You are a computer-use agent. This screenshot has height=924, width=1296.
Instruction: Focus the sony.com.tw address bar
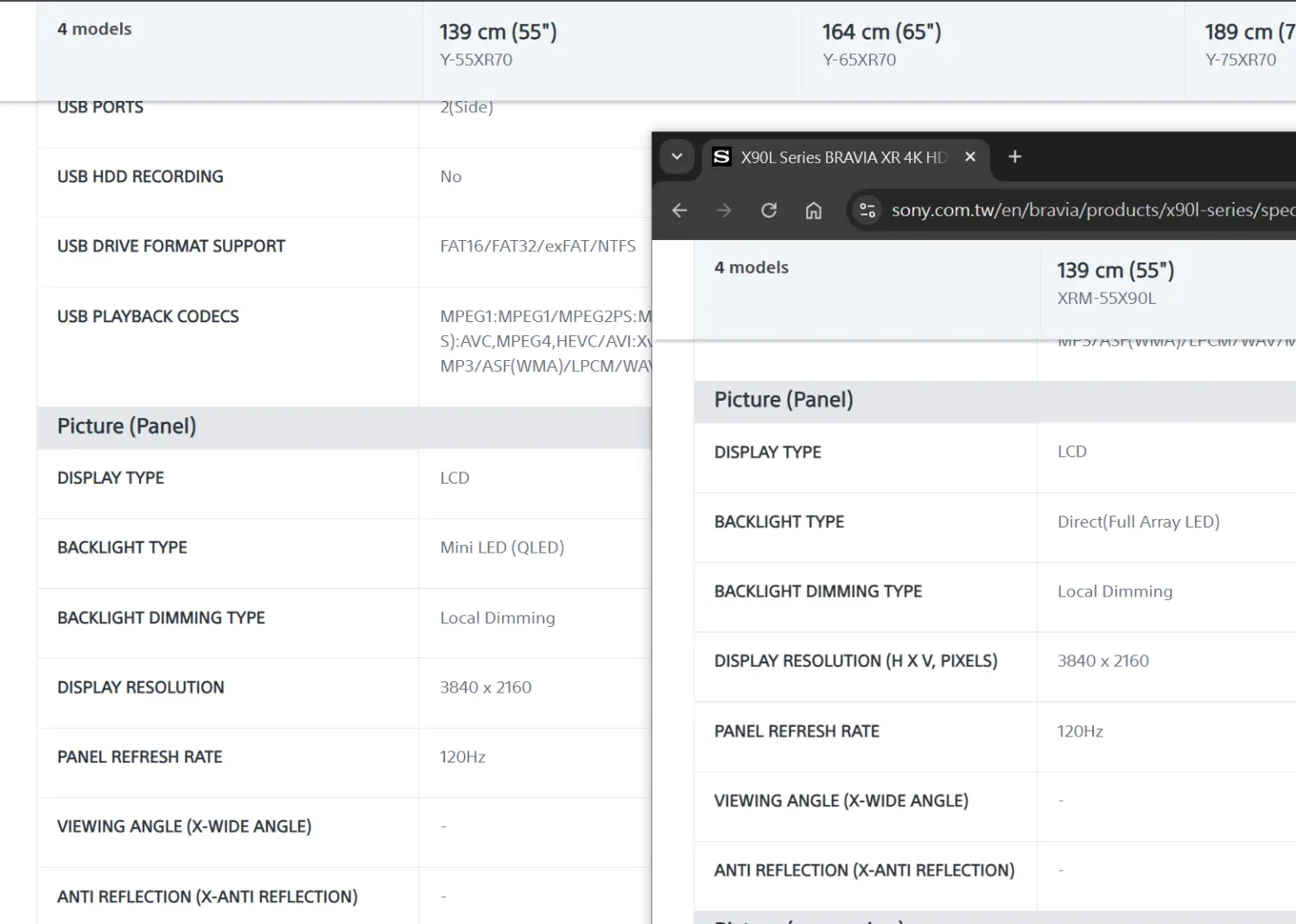1092,210
